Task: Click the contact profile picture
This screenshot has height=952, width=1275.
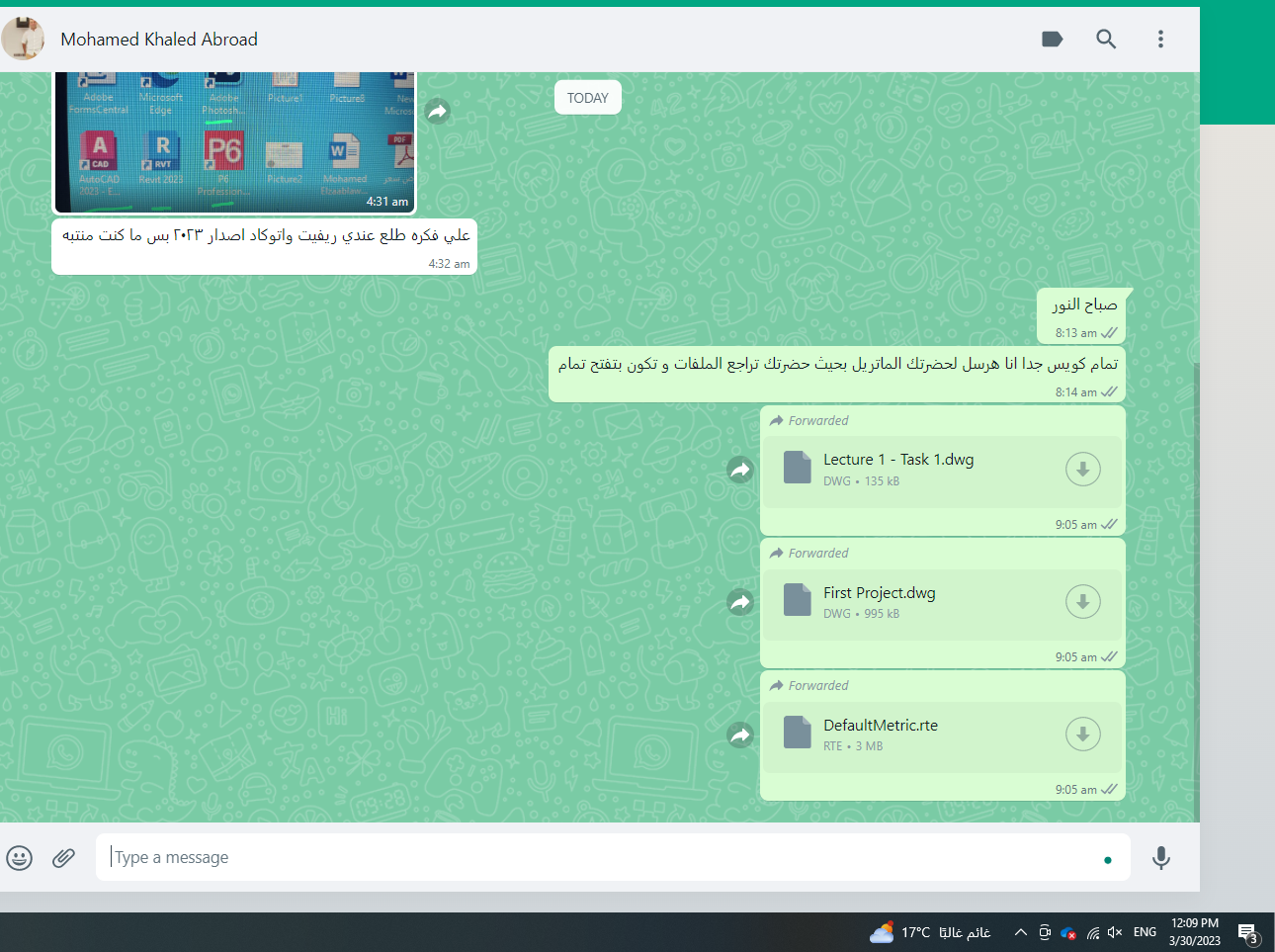Action: point(23,39)
